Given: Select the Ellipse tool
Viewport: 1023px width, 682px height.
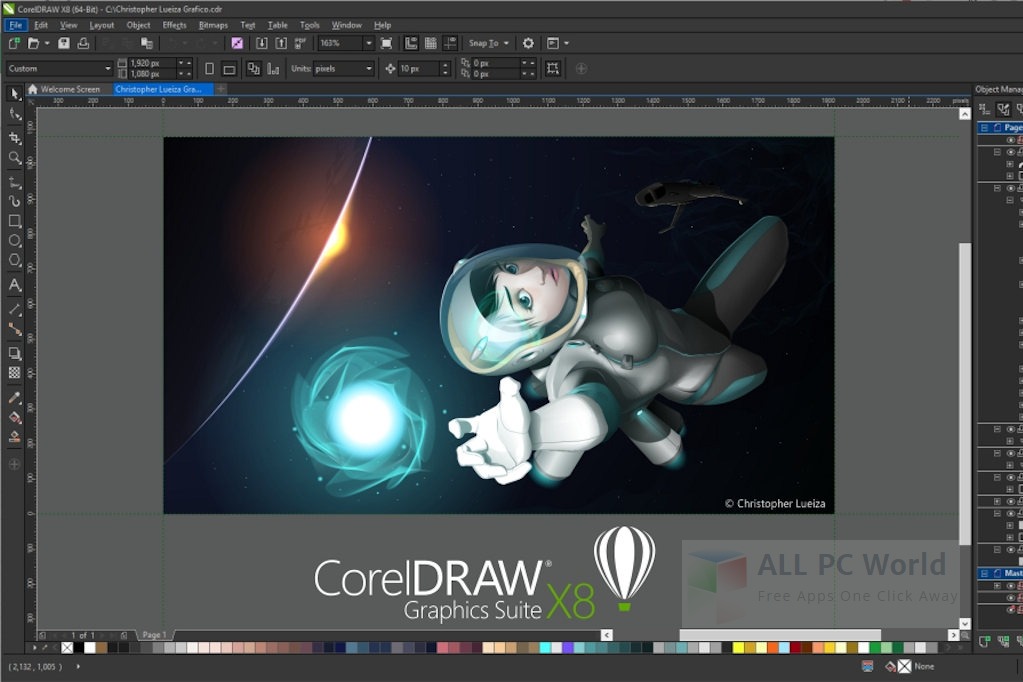Looking at the screenshot, I should (14, 238).
